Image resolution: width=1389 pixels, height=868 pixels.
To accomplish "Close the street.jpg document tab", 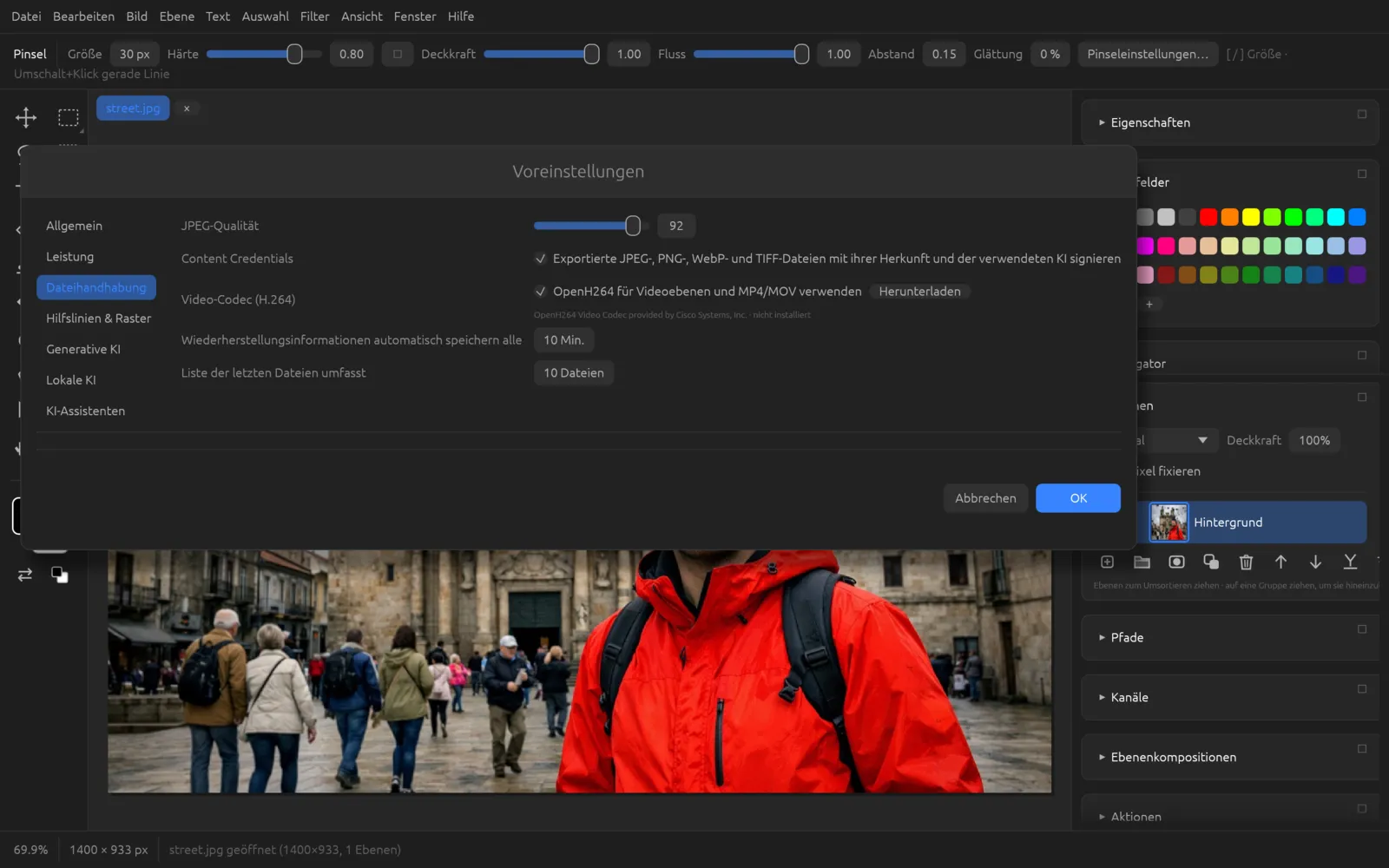I will tap(187, 108).
